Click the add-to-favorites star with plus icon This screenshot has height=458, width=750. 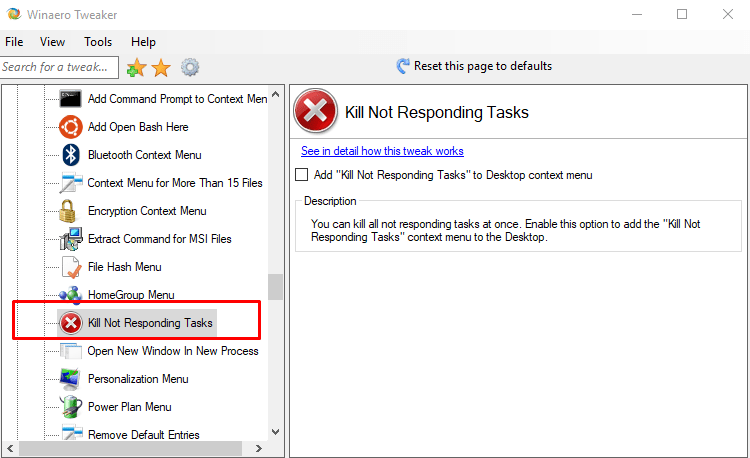[136, 67]
